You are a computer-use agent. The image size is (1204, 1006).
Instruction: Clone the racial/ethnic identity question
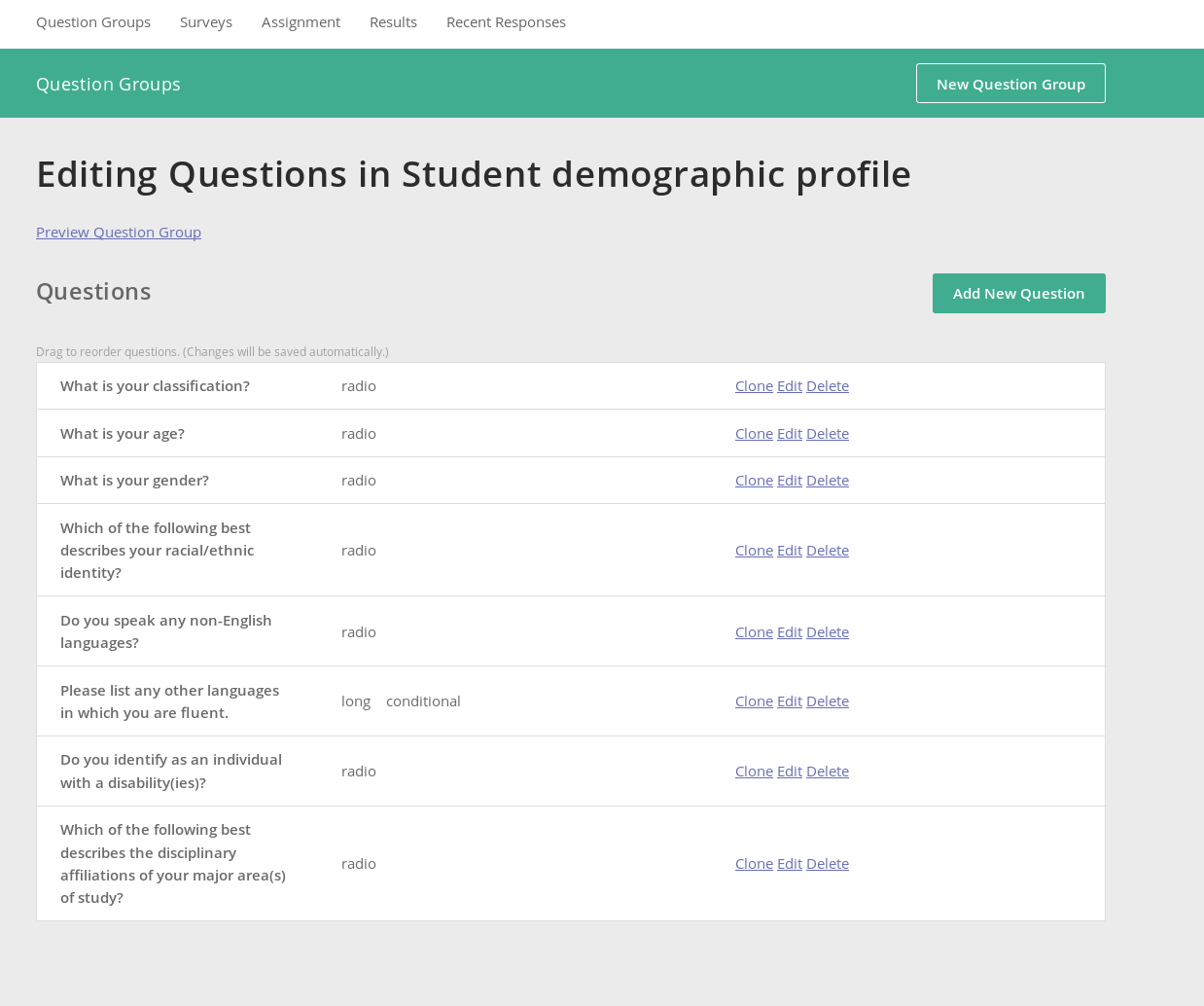point(754,550)
